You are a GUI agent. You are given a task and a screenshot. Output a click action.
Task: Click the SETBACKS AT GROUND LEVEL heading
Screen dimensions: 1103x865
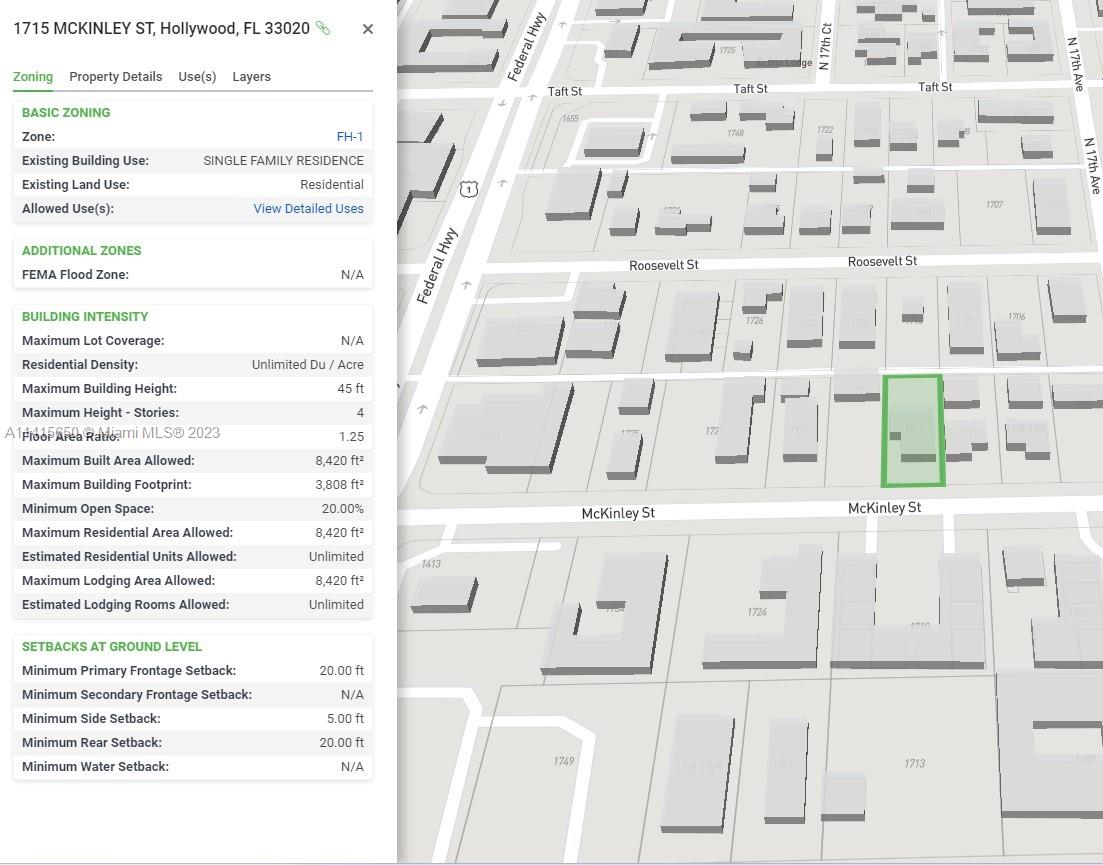(x=112, y=646)
